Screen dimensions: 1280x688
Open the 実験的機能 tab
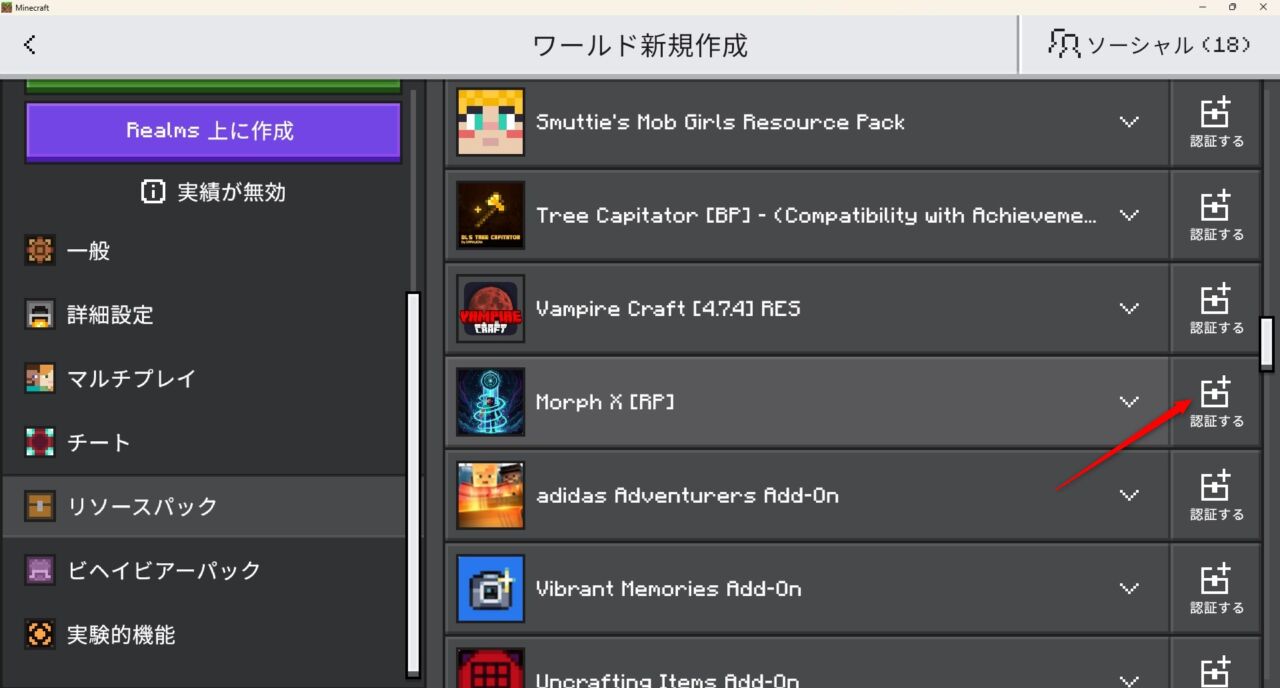coord(205,635)
